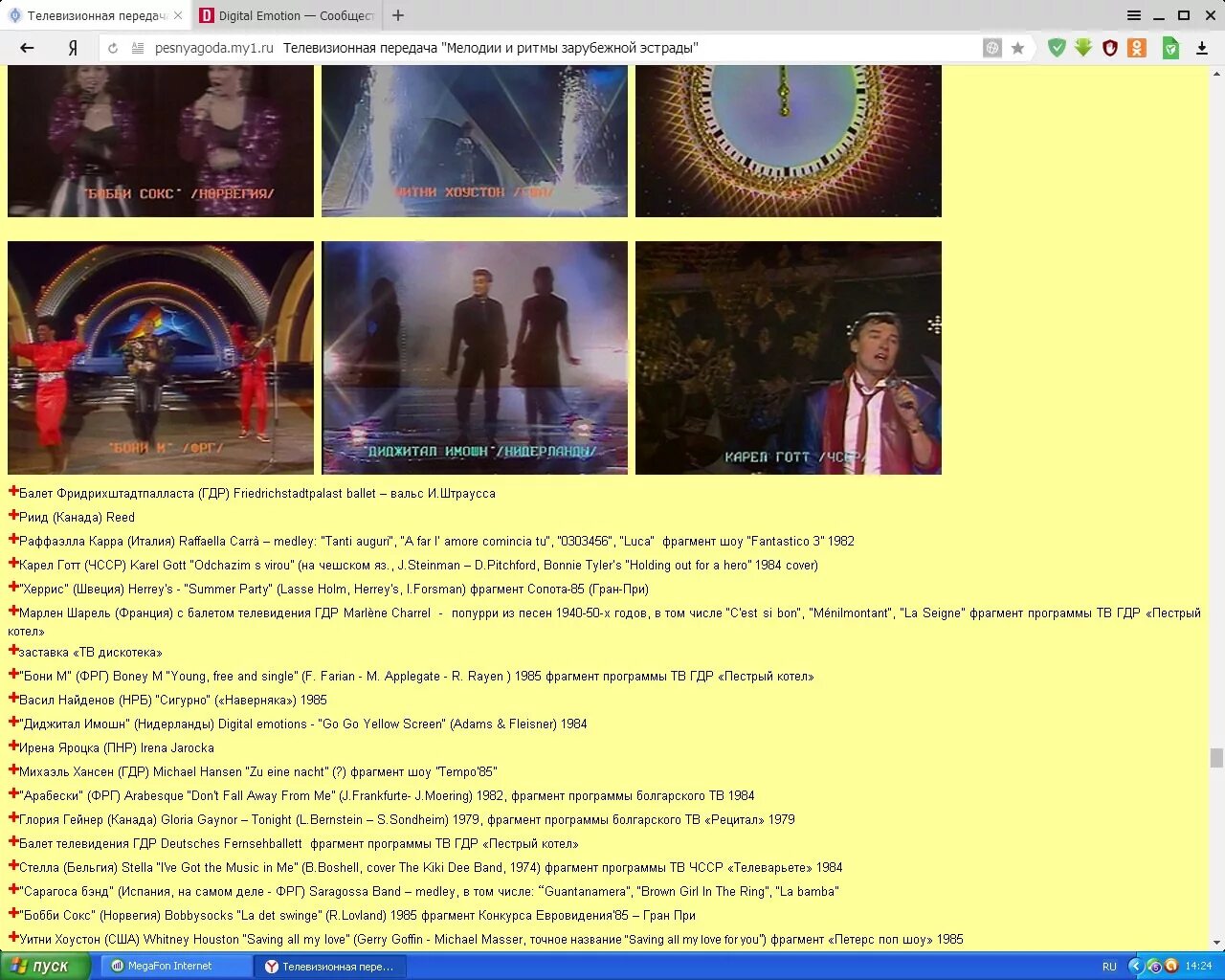Switch to the Digital Emotion tab
This screenshot has width=1225, height=980.
pos(286,15)
